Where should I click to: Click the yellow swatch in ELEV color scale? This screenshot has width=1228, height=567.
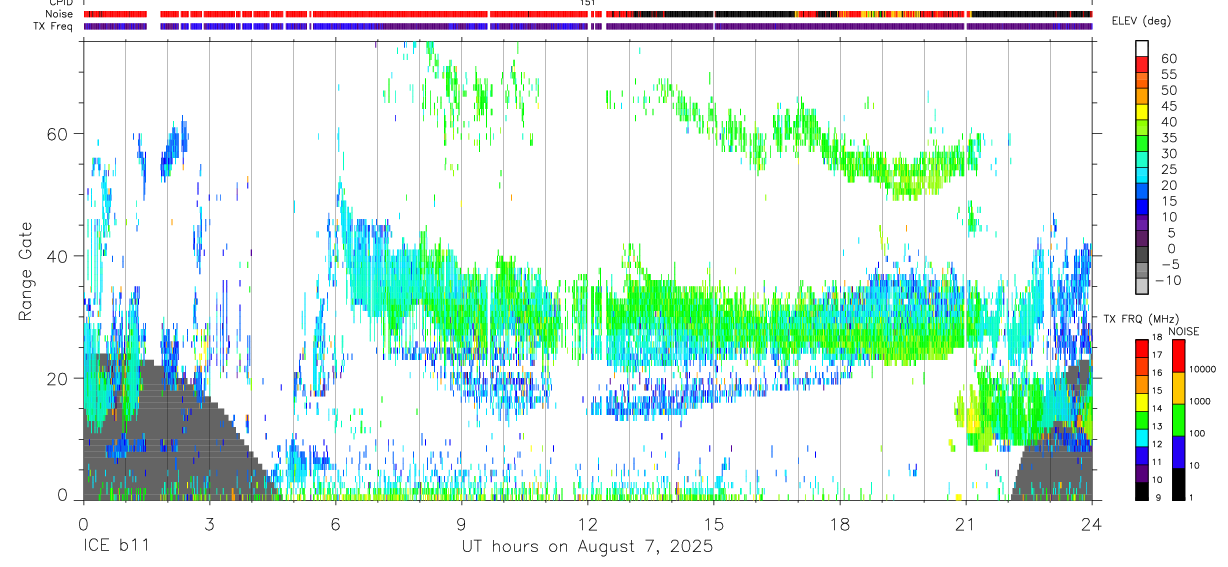[x=1142, y=112]
